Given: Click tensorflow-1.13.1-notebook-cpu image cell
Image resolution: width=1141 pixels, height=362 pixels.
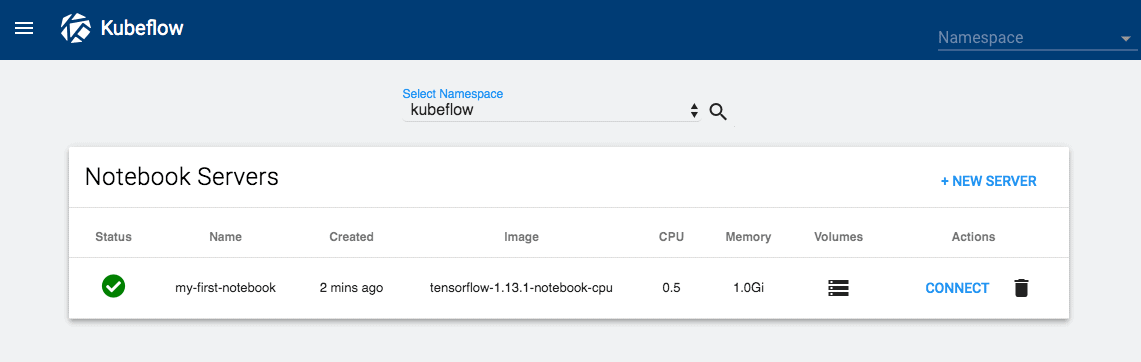Looking at the screenshot, I should pyautogui.click(x=522, y=288).
